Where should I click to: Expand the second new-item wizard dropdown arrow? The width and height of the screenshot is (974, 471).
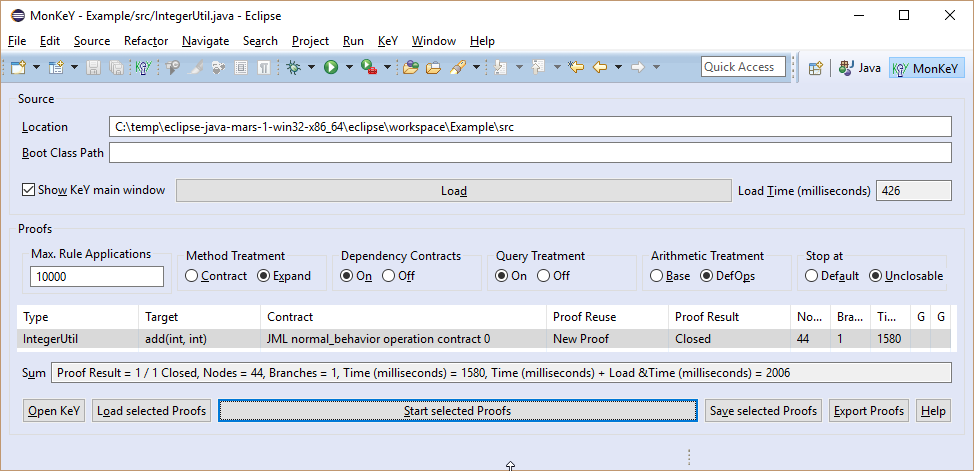tap(74, 67)
